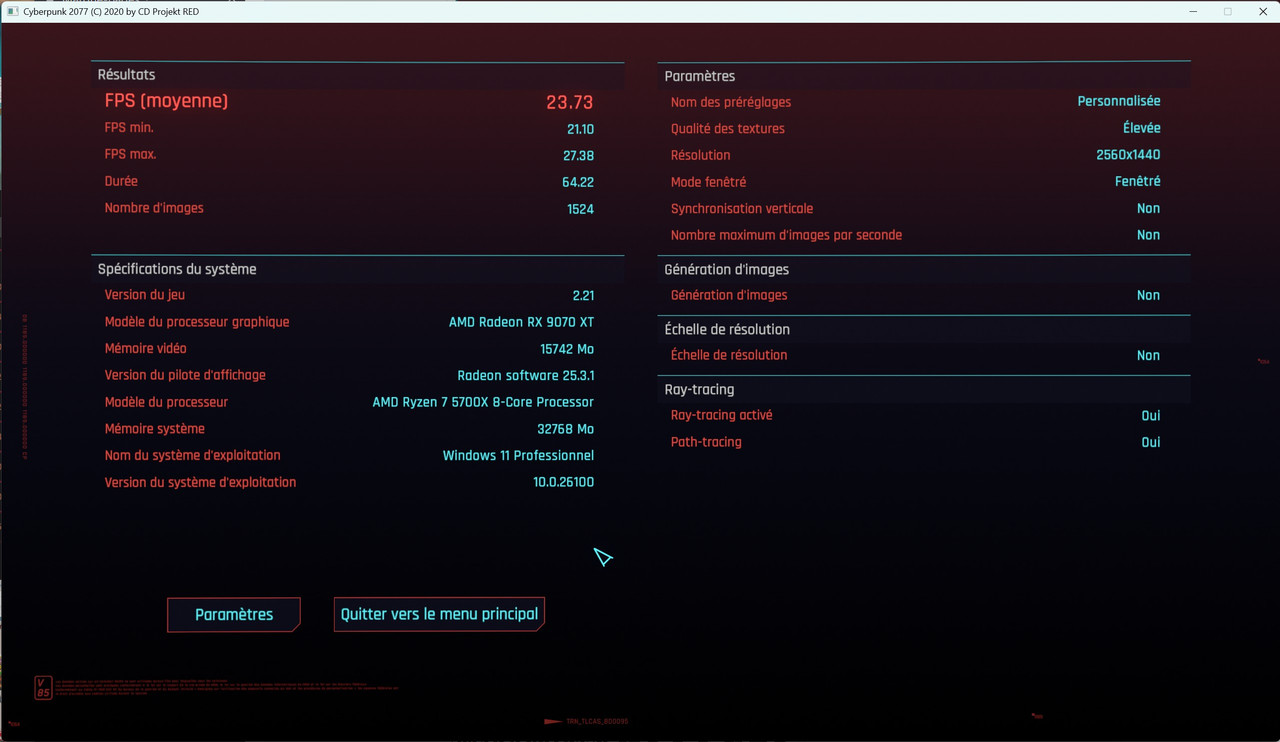Click the Mémoire vidéo value 15742 Mo
The image size is (1280, 742).
click(x=567, y=349)
